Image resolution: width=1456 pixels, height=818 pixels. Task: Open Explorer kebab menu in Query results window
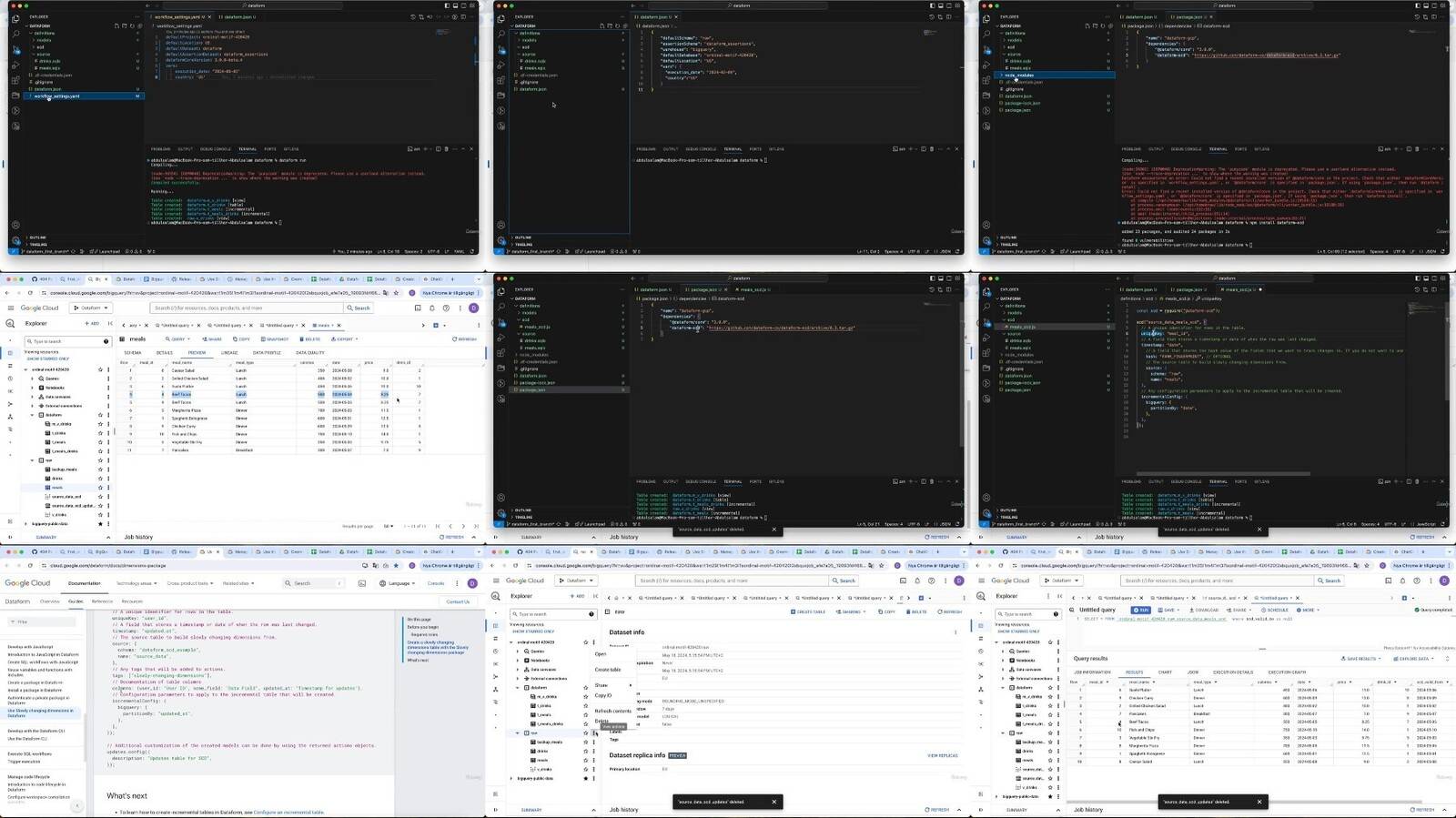(x=1048, y=596)
